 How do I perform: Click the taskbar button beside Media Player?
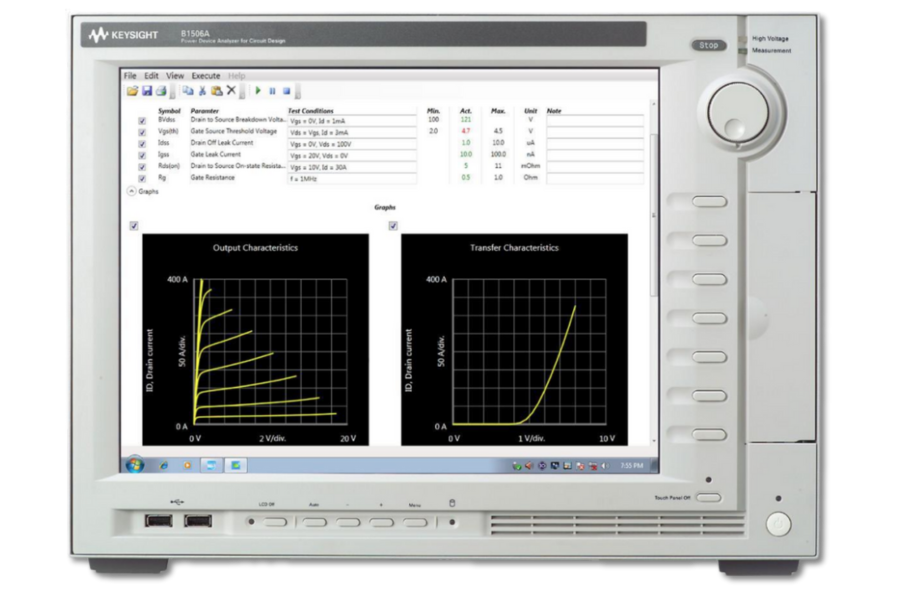[x=211, y=465]
